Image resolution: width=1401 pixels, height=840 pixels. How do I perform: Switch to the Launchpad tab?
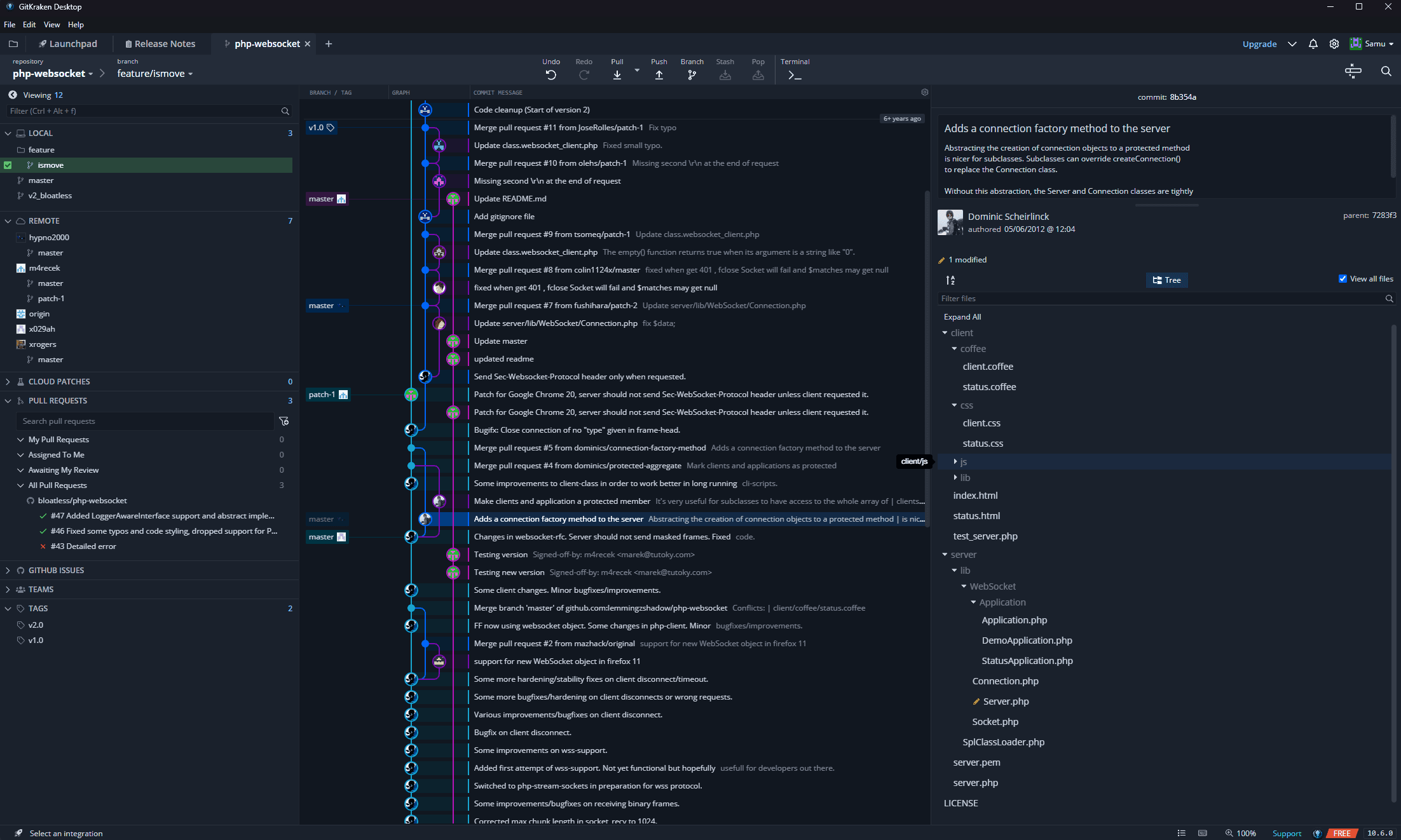68,44
